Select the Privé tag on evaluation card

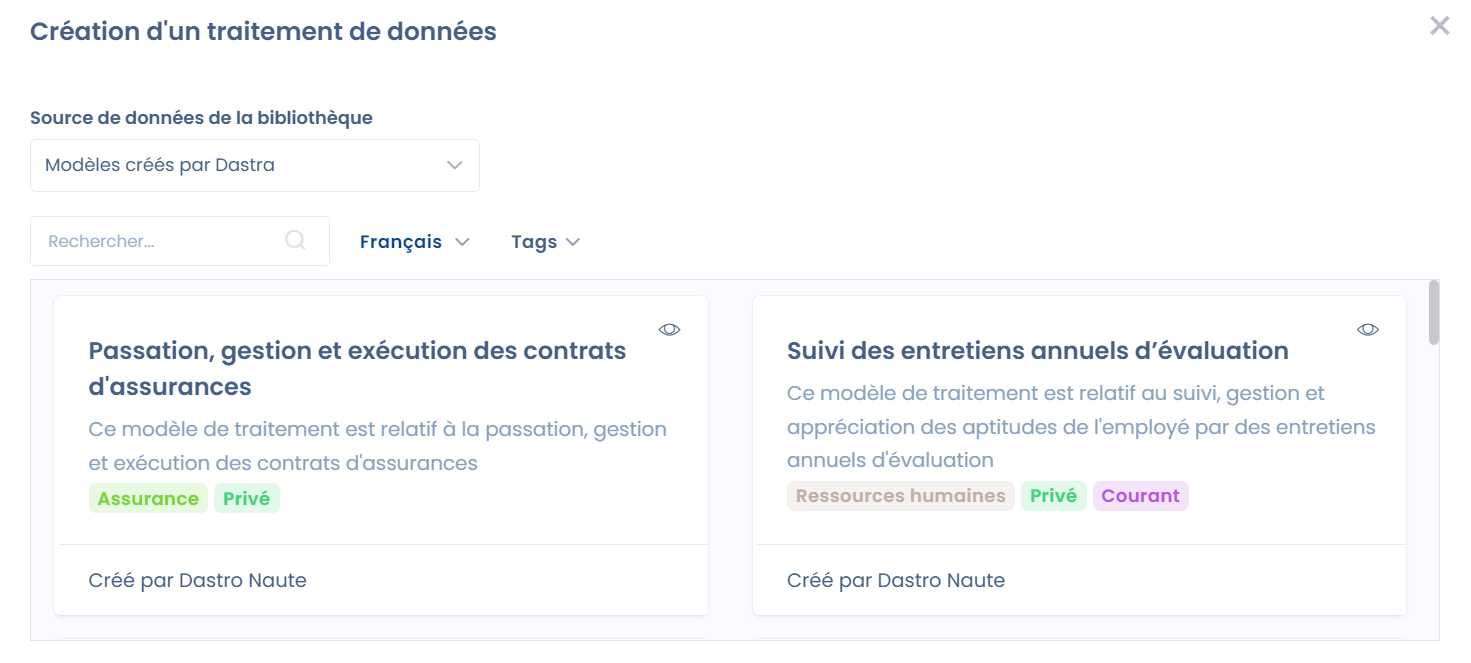pos(1053,496)
